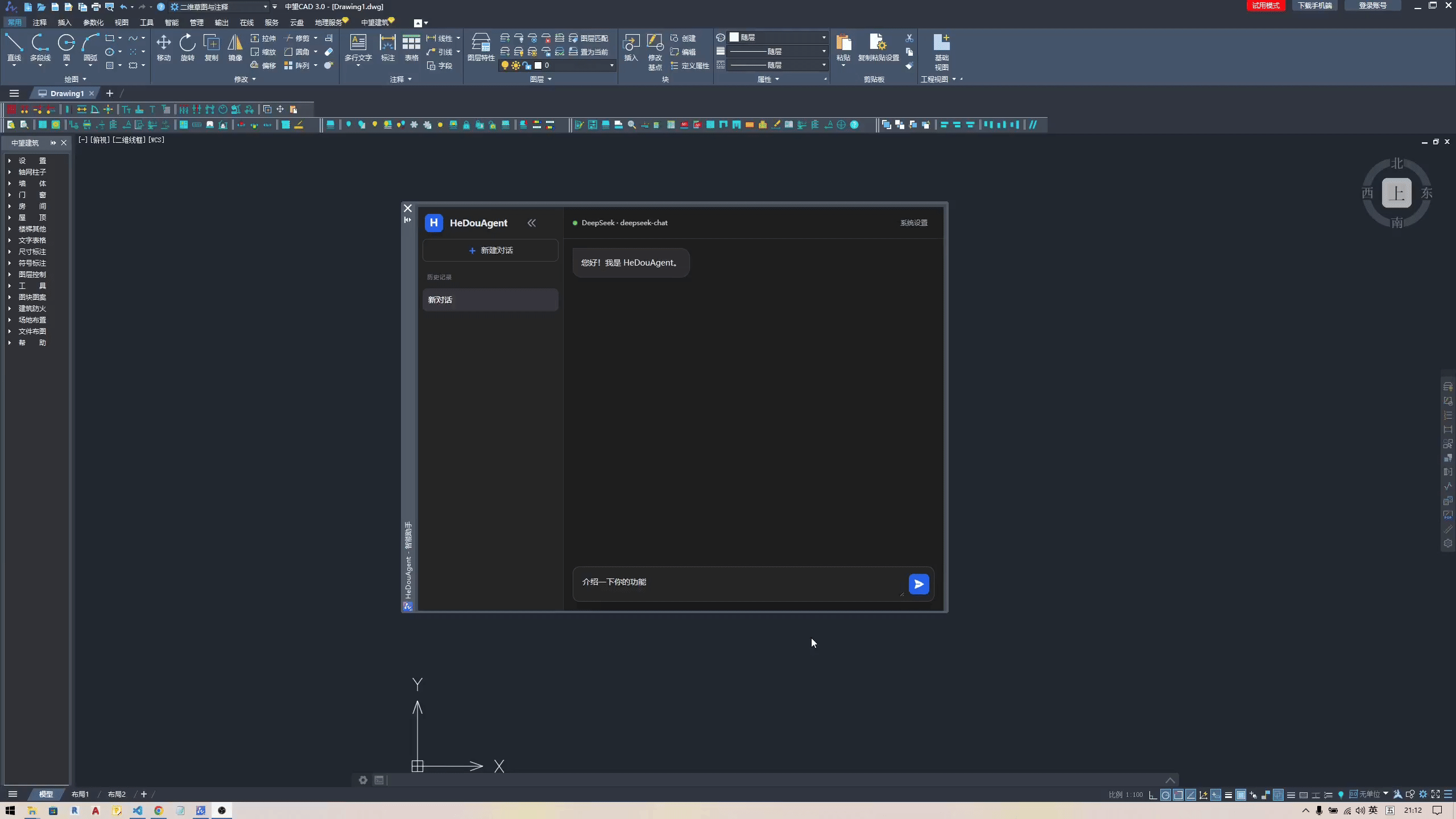This screenshot has width=1456, height=819.
Task: Click the 试用模式 red button
Action: click(1265, 6)
